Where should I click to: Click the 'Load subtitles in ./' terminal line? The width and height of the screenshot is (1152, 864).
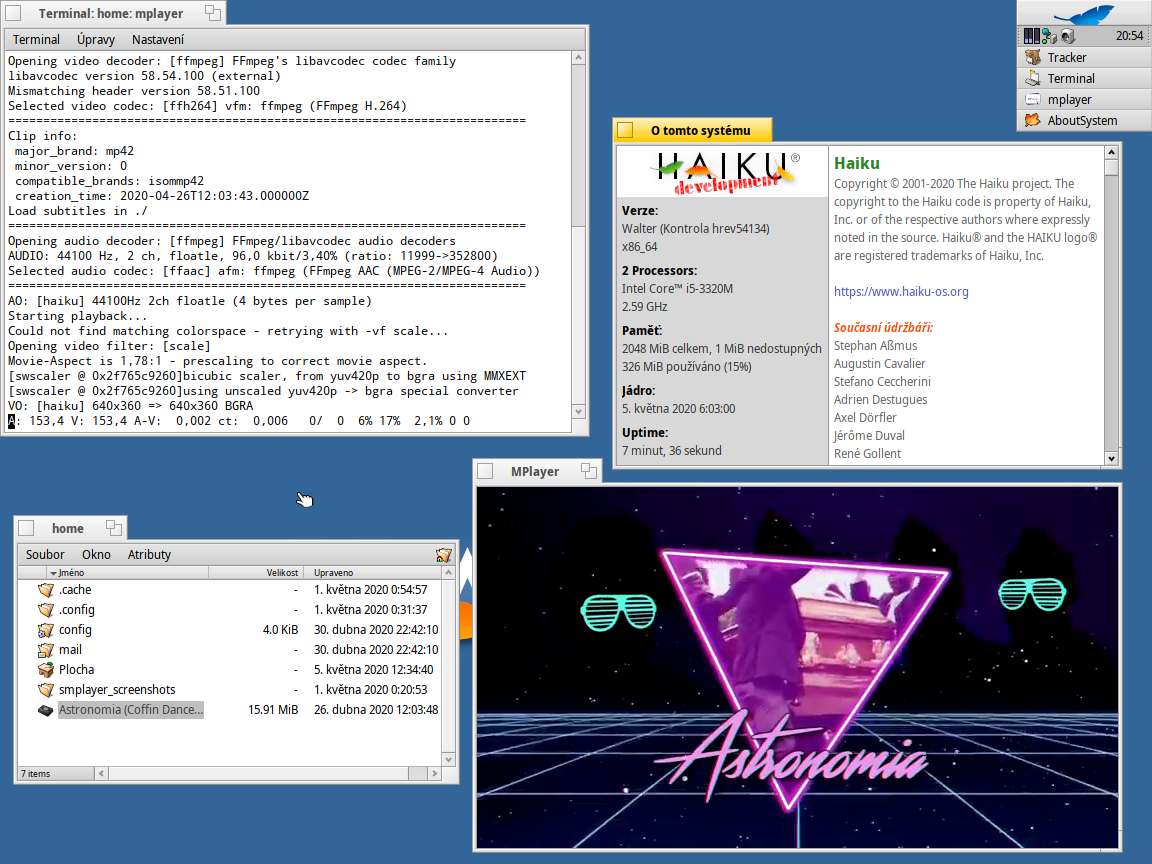click(x=77, y=211)
